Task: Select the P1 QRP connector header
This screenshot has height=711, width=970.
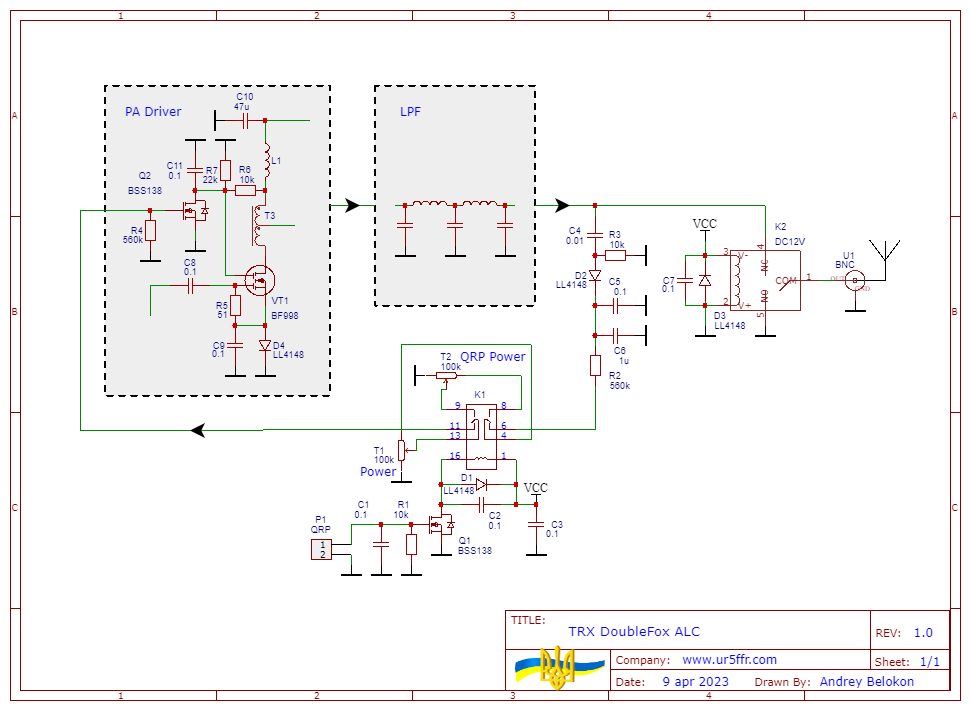Action: pos(322,548)
